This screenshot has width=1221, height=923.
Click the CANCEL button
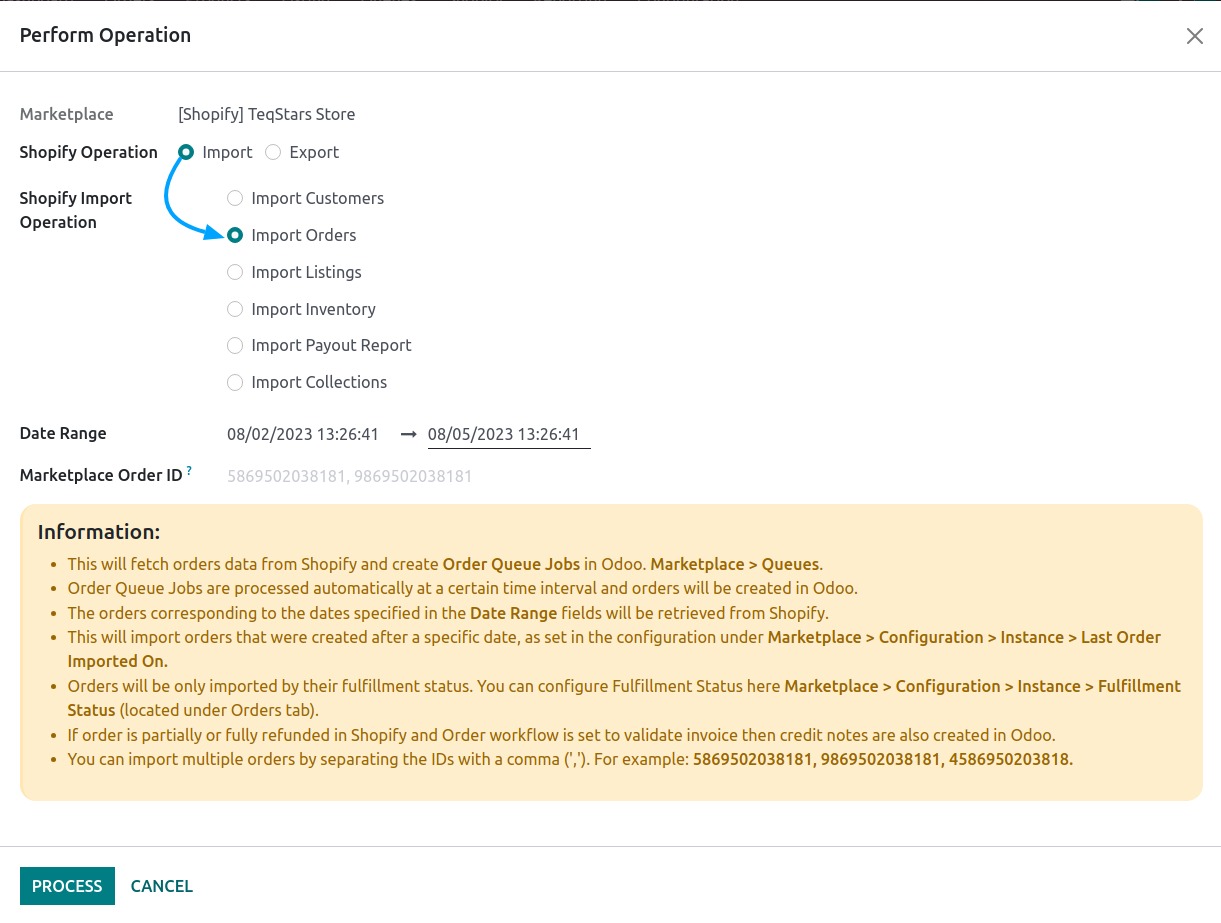point(162,886)
